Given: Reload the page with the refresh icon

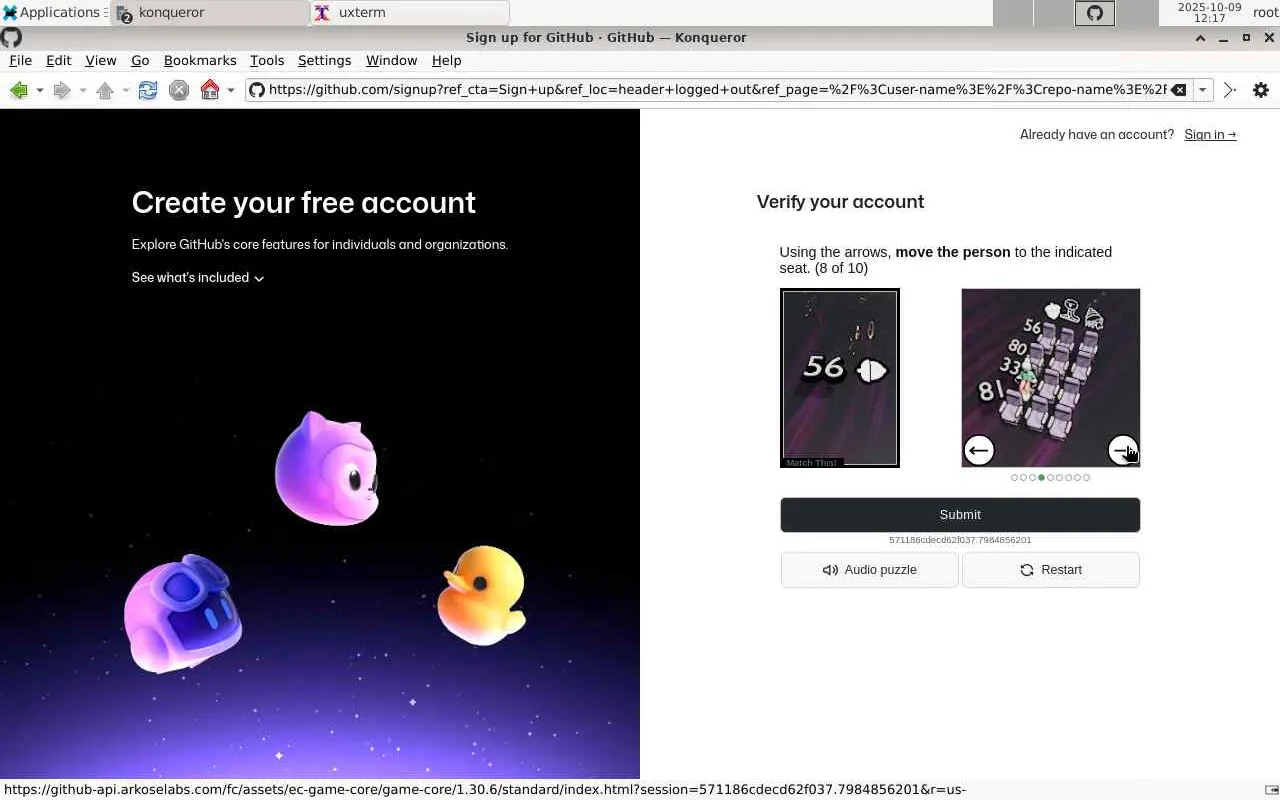Looking at the screenshot, I should [x=147, y=90].
